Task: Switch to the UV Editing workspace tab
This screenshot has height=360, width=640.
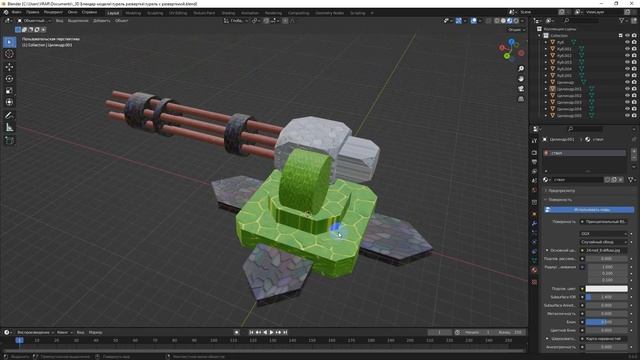Action: 178,13
